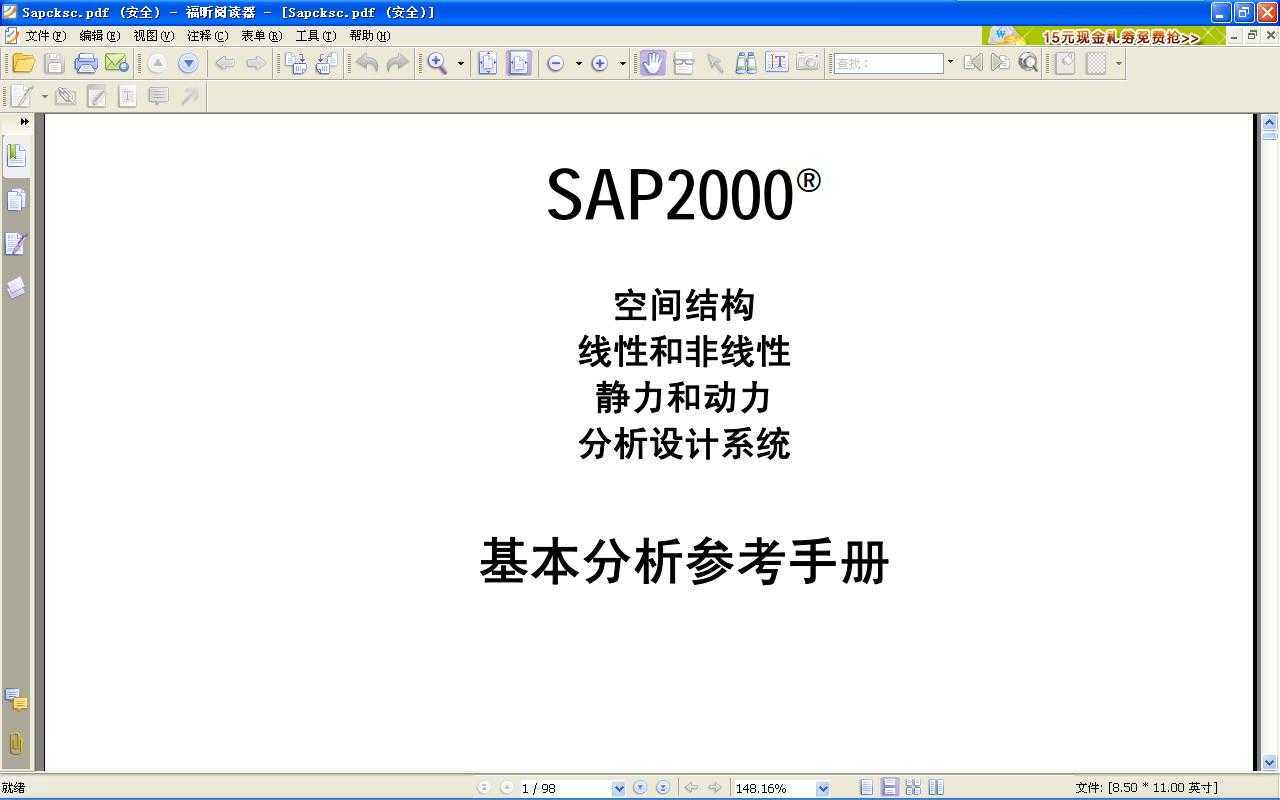The width and height of the screenshot is (1280, 800).
Task: Go to last page in status bar
Action: coord(662,788)
